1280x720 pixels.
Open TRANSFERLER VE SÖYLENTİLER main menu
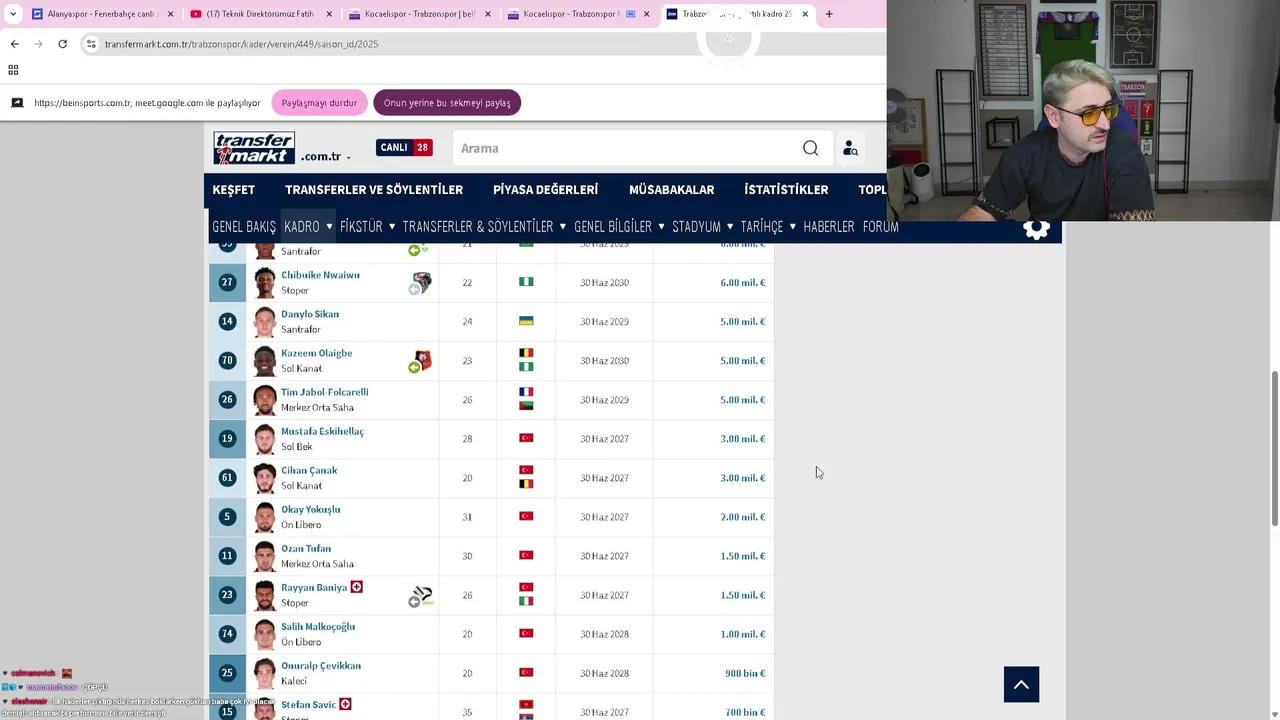click(374, 189)
